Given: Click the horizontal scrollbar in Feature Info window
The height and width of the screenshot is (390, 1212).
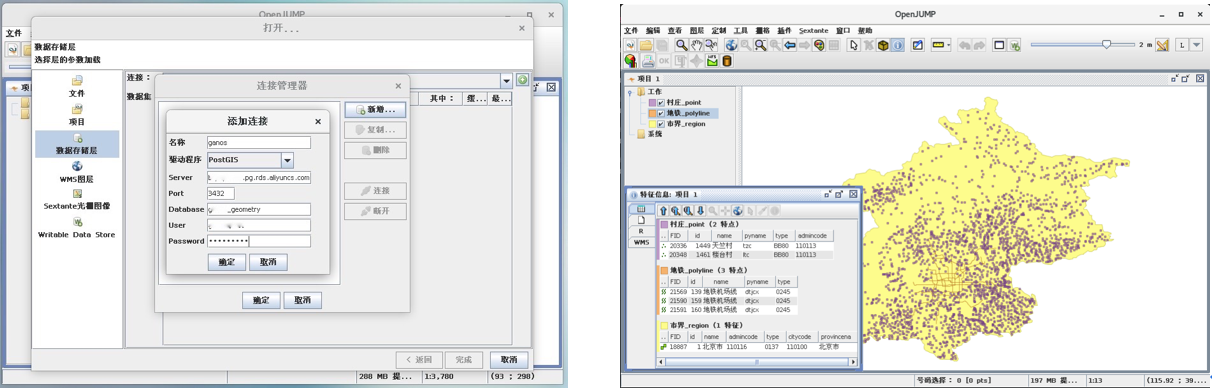Looking at the screenshot, I should tap(756, 361).
